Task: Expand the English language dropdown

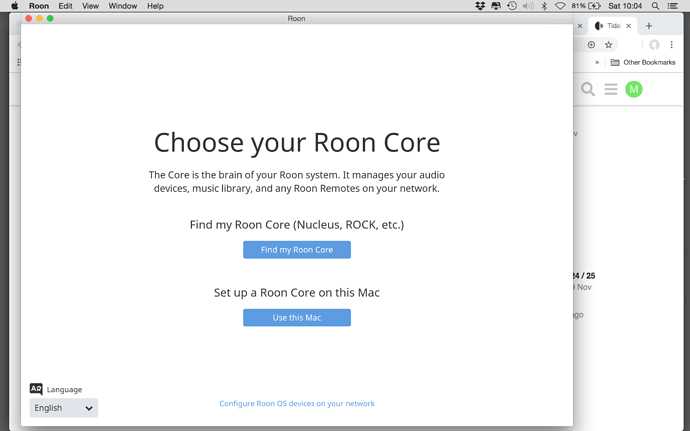Action: [64, 408]
